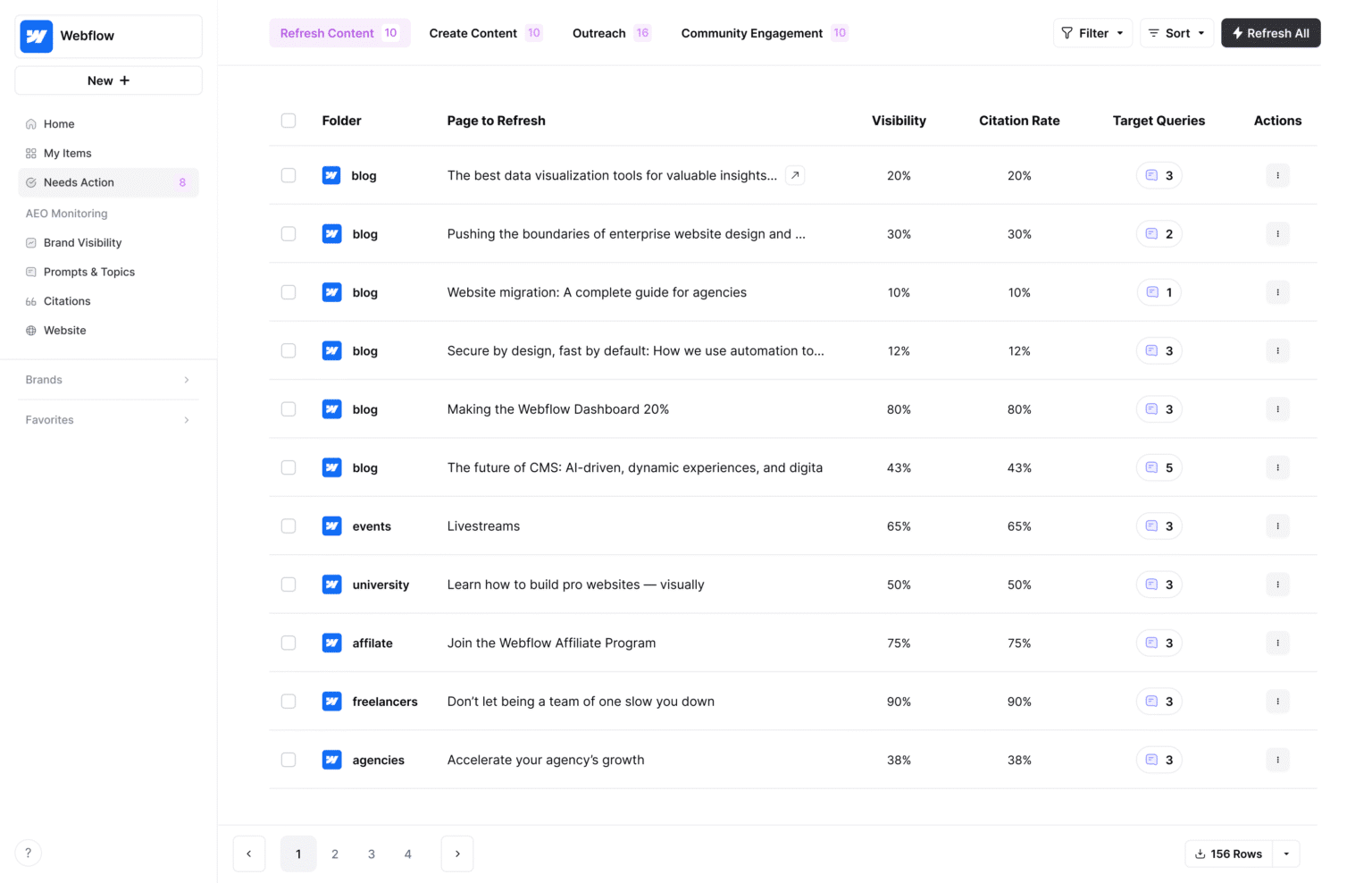Open the Community Engagement tab
Image resolution: width=1372 pixels, height=883 pixels.
[752, 33]
